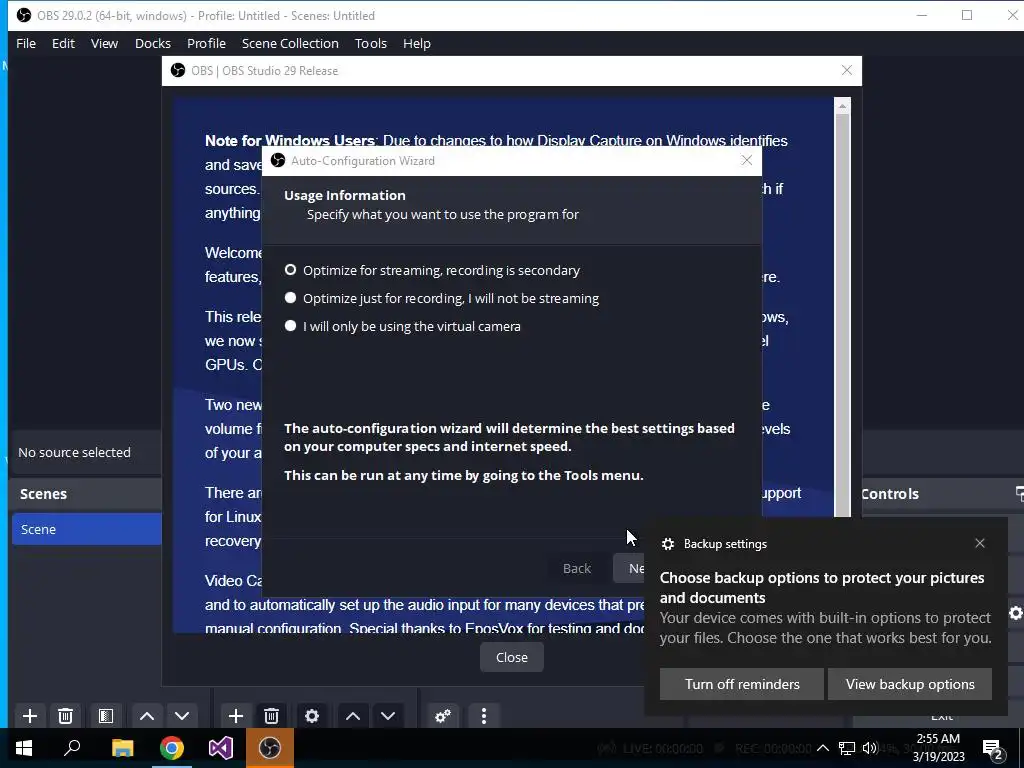Click 'Choose backup options to protect' notification text
The image size is (1024, 768).
[822, 588]
